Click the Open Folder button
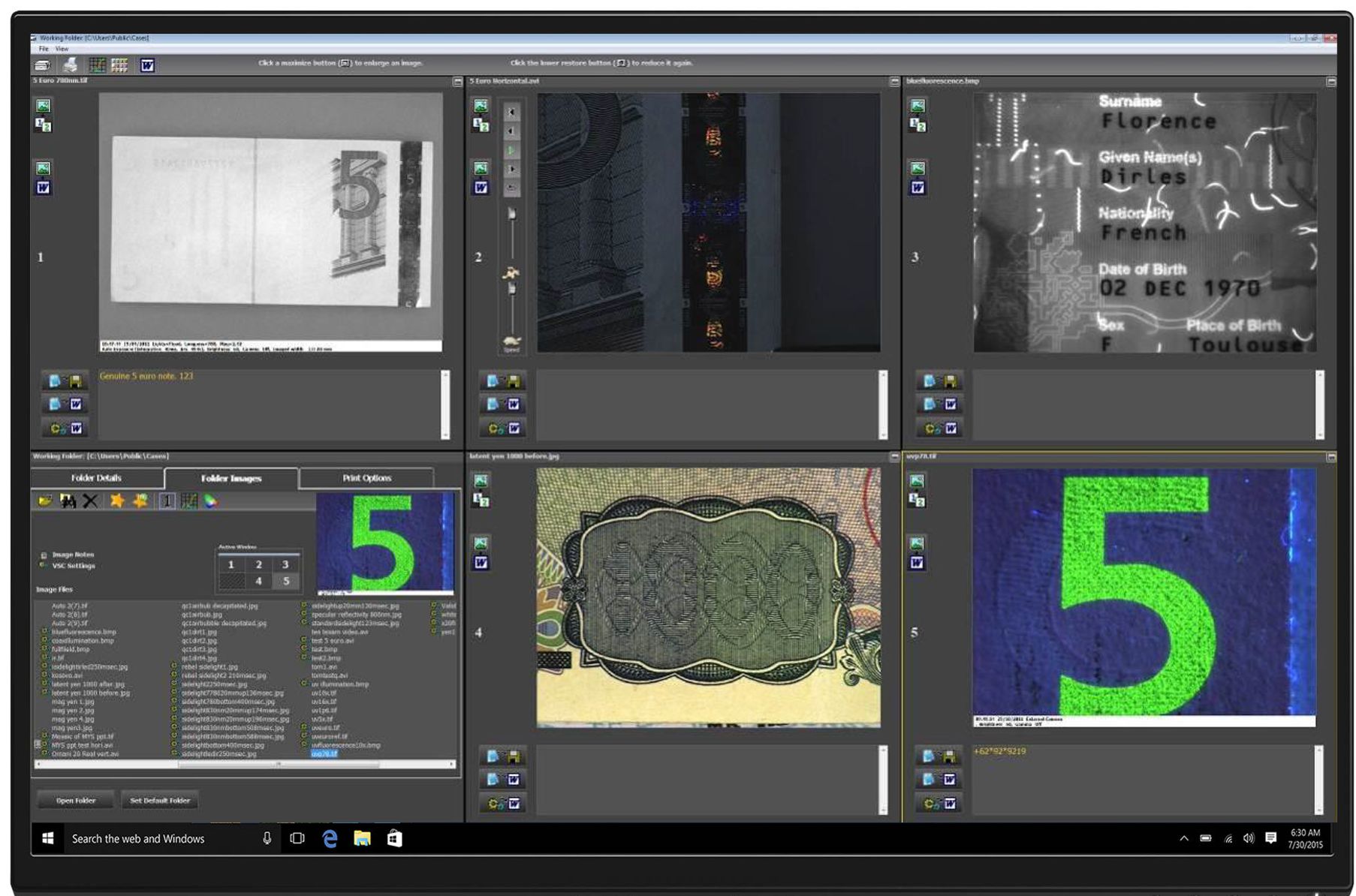This screenshot has height=896, width=1356. point(76,800)
